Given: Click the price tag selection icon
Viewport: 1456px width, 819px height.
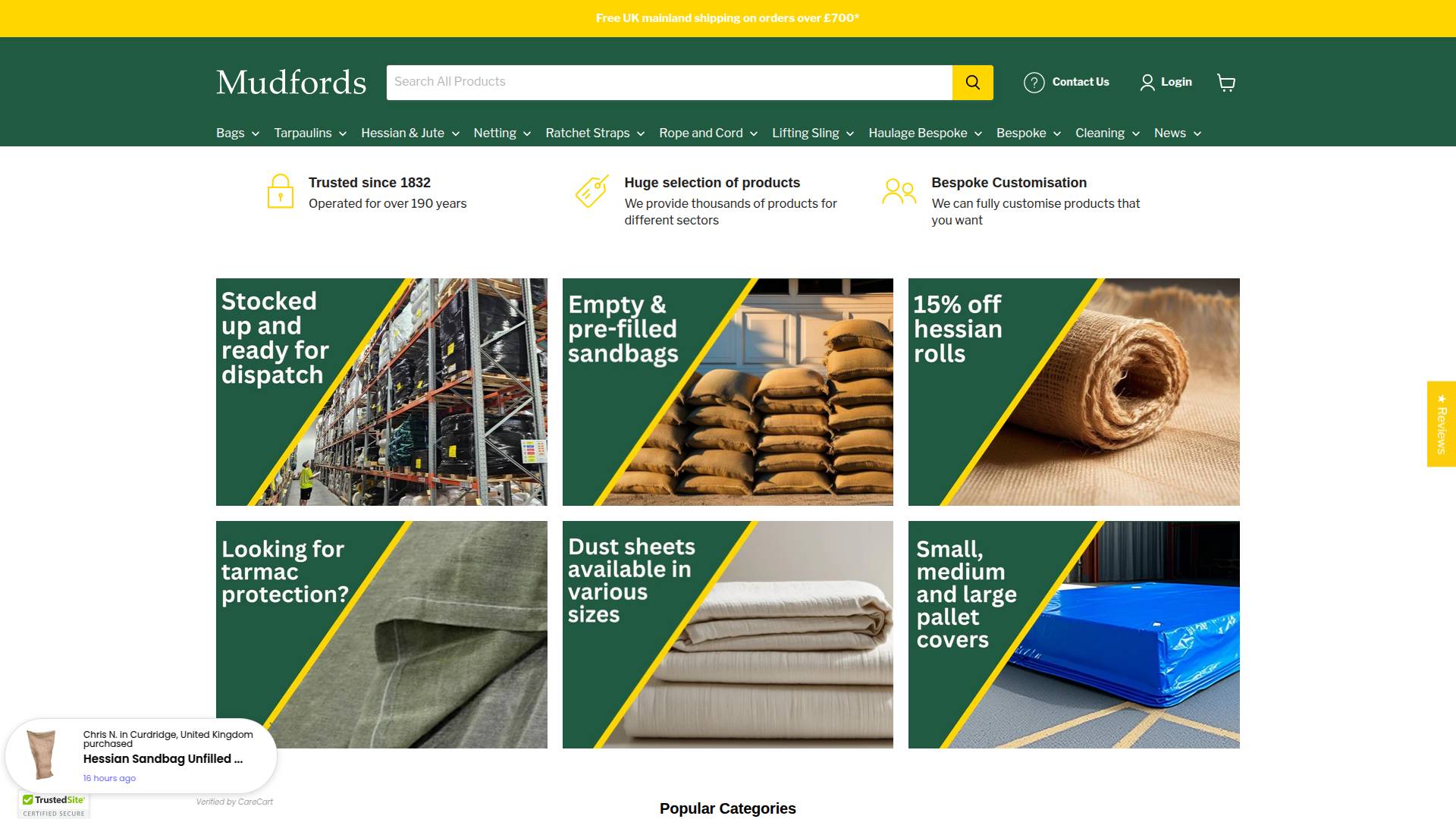Looking at the screenshot, I should (x=591, y=191).
